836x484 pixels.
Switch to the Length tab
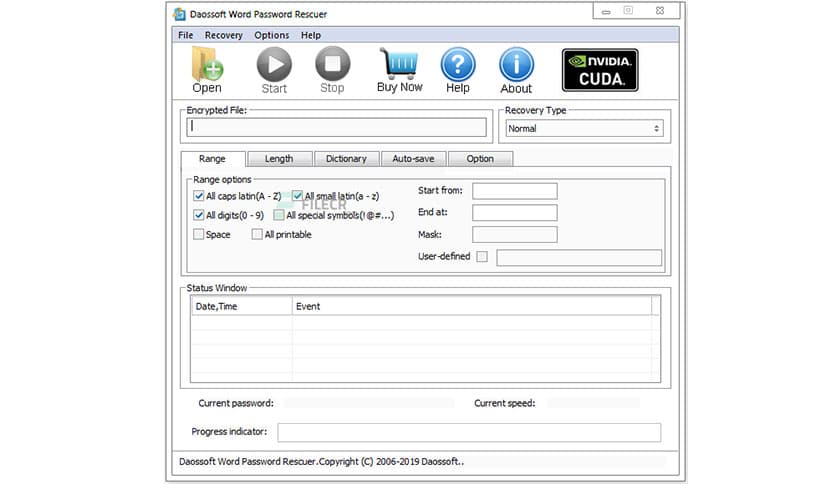click(x=279, y=159)
